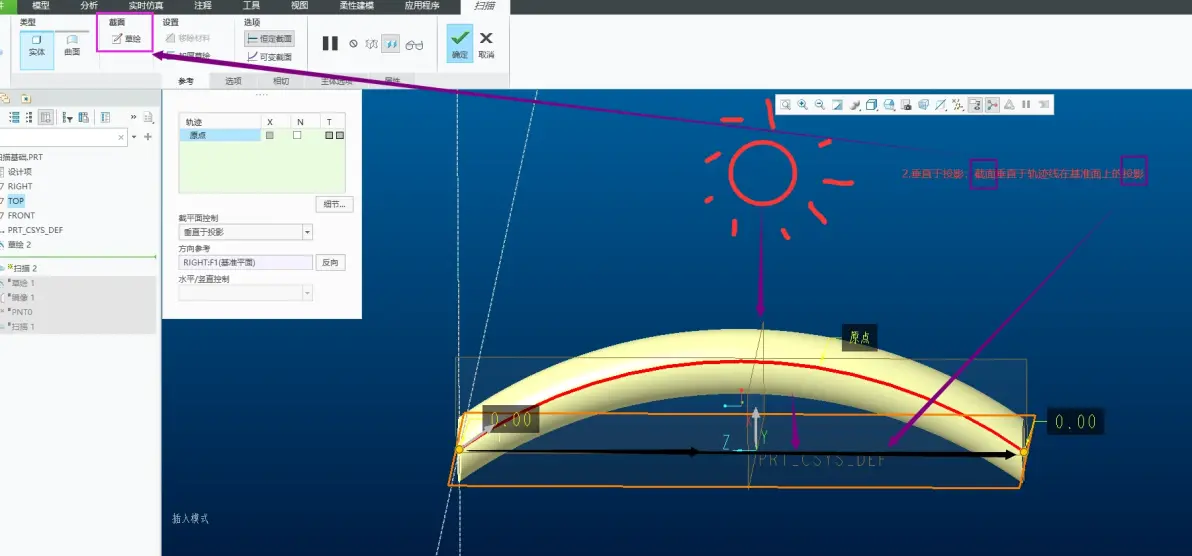
Task: Select the 恒定截面 constant section option
Action: pos(269,39)
